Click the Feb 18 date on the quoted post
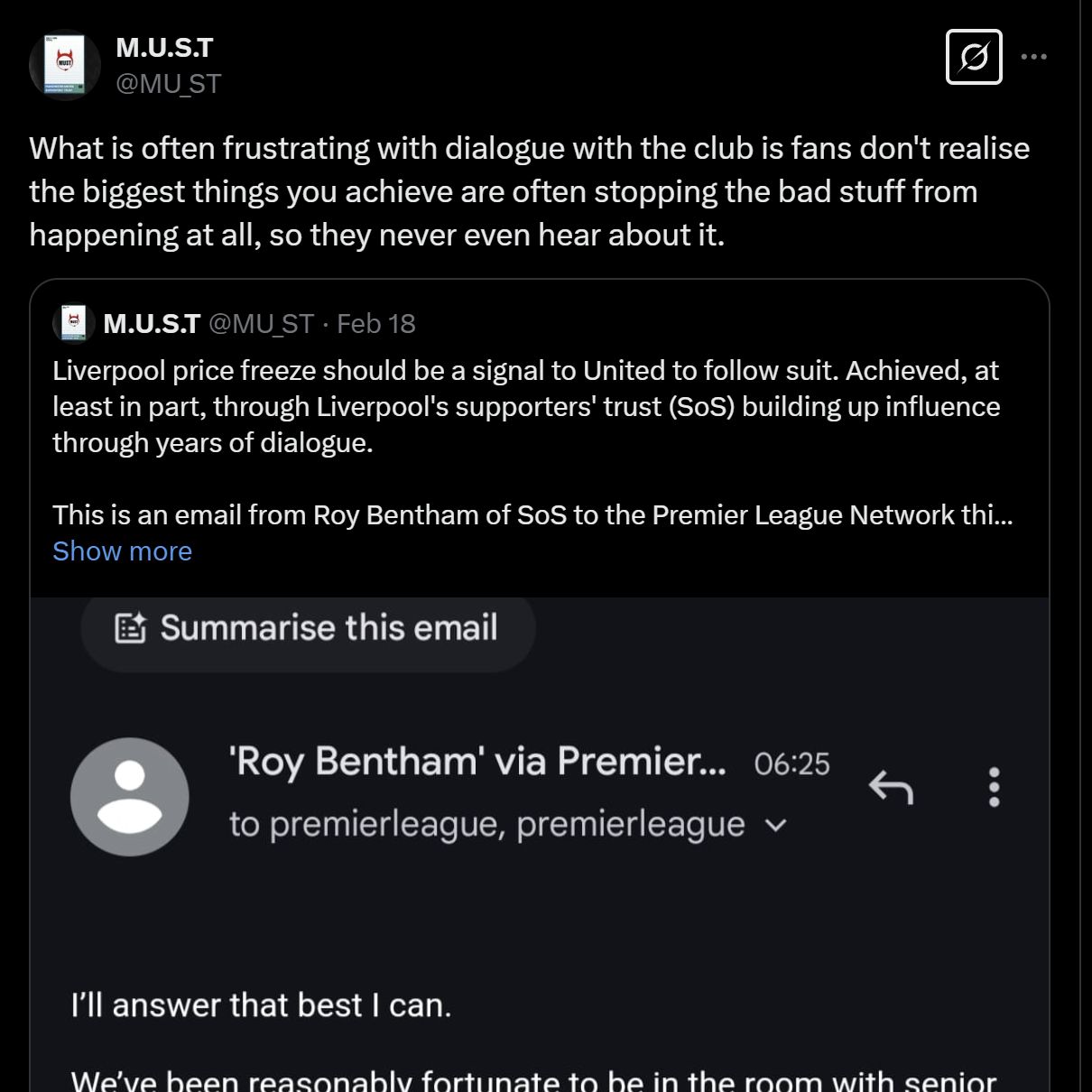 (x=375, y=323)
